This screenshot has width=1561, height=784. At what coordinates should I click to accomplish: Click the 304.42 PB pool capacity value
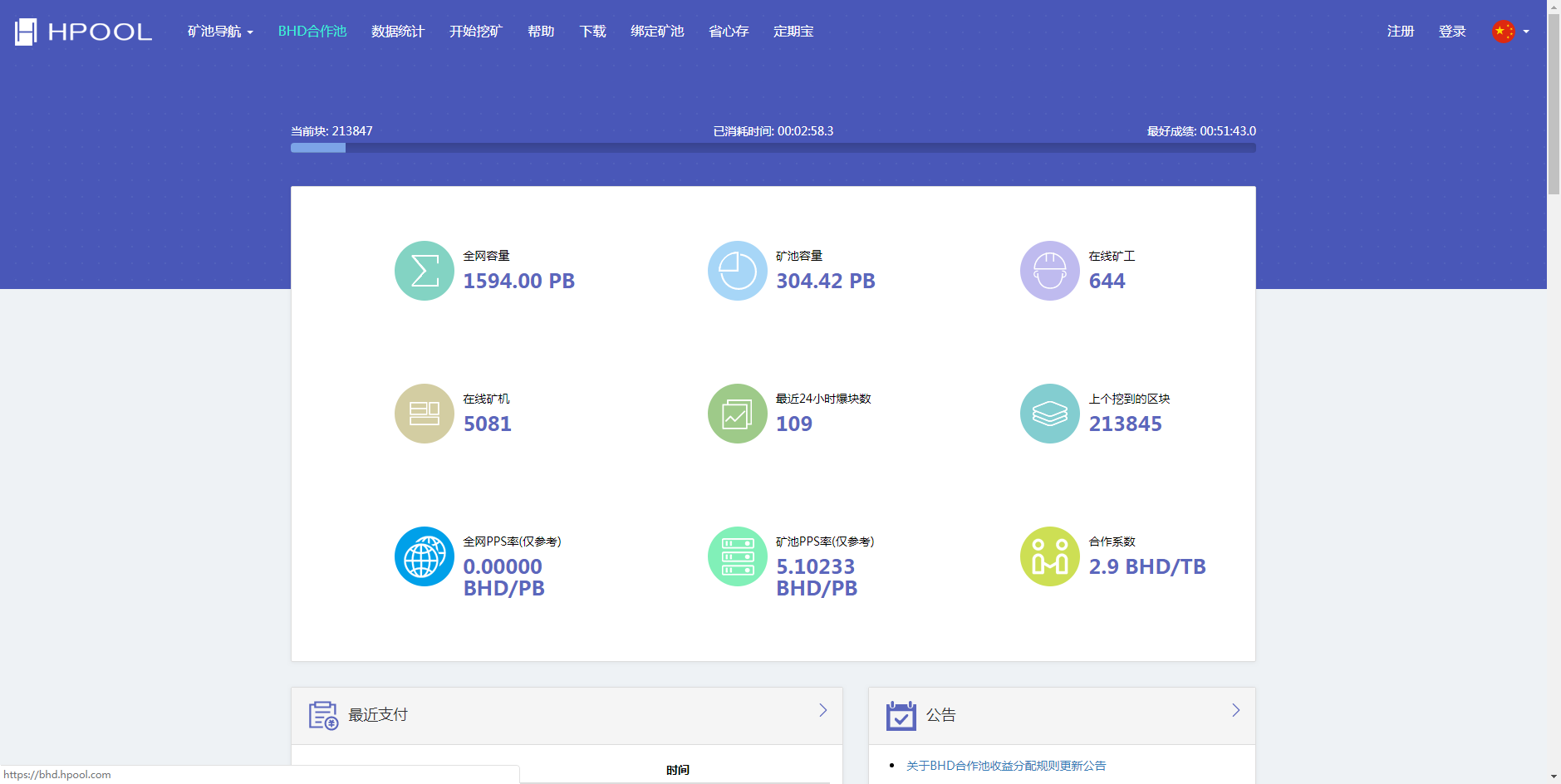826,282
